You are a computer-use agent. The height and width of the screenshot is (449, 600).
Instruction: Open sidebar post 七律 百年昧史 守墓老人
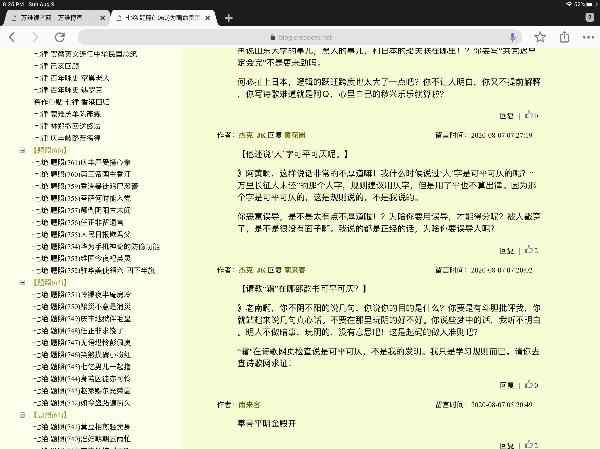click(x=72, y=78)
